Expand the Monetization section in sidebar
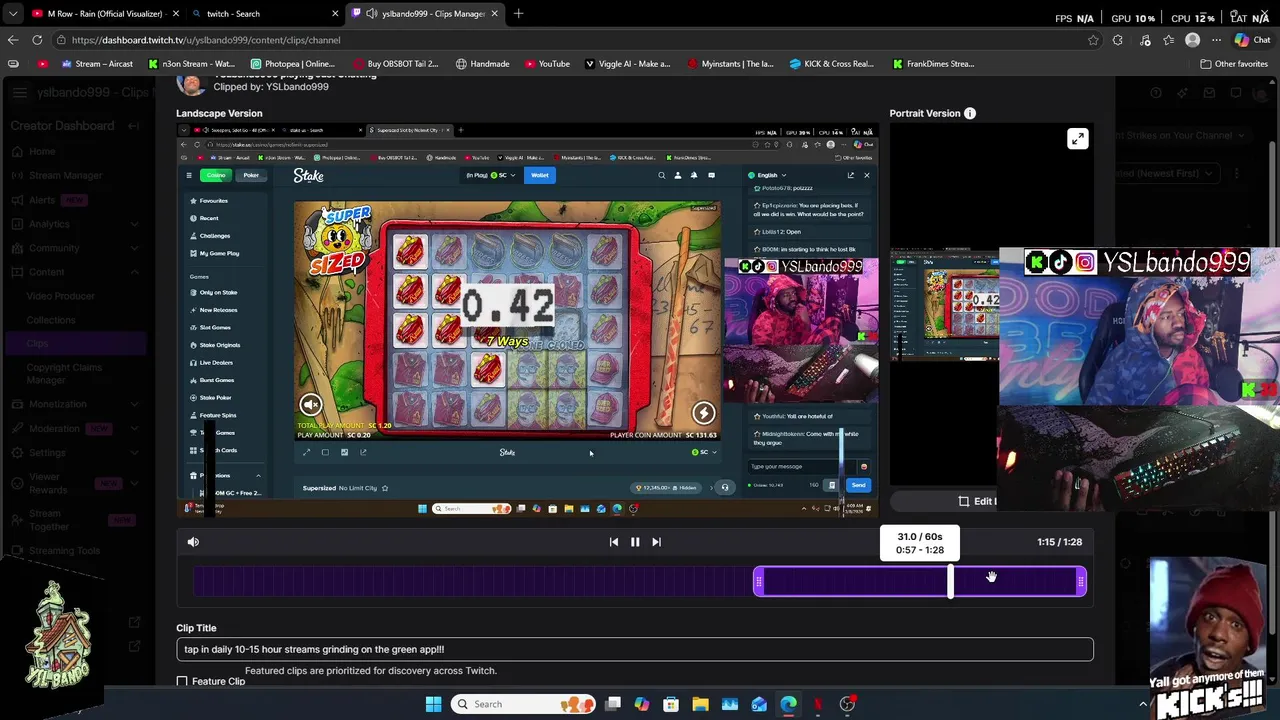Image resolution: width=1280 pixels, height=720 pixels. coord(135,404)
